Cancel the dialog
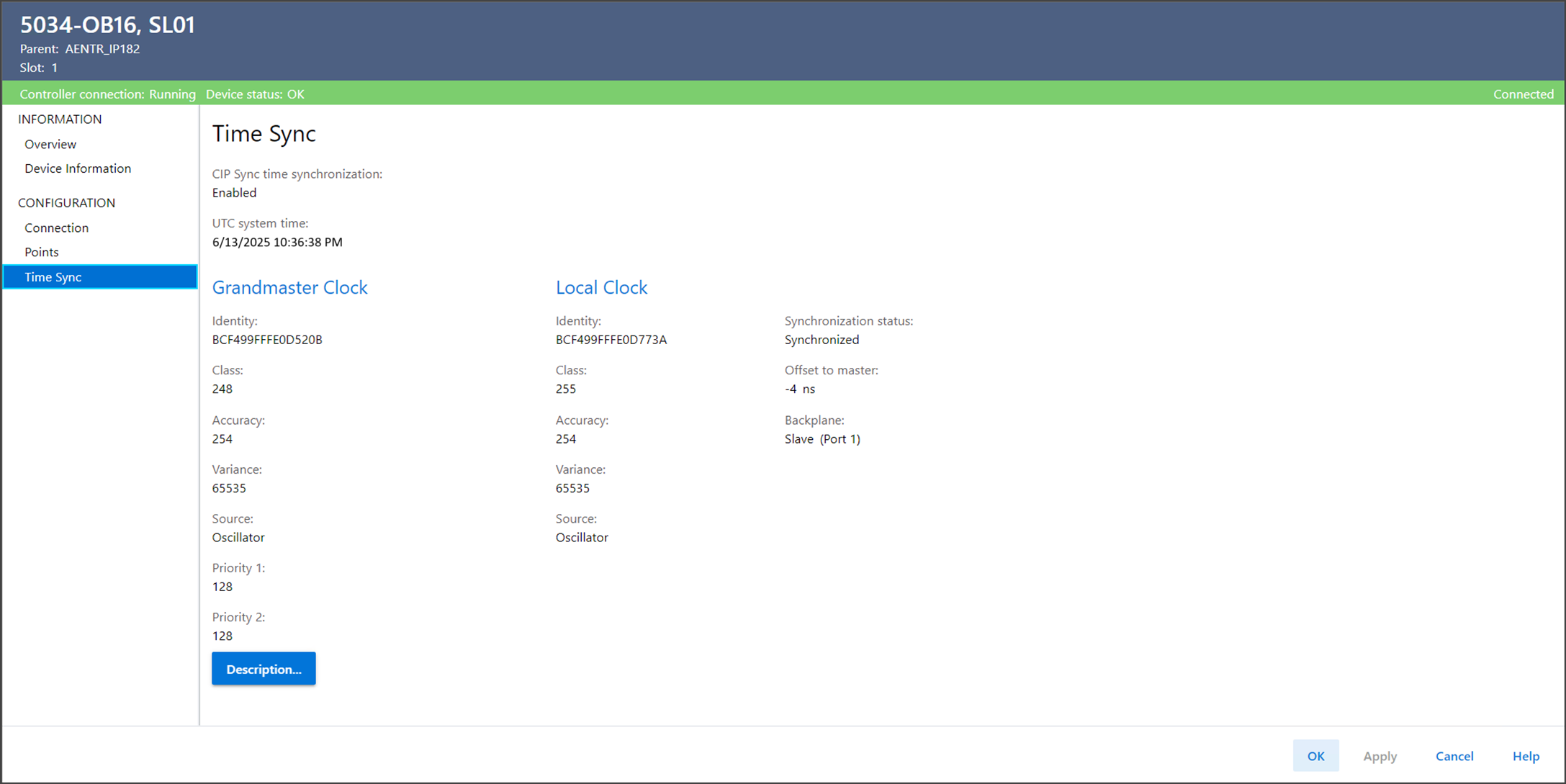The width and height of the screenshot is (1566, 784). (1454, 756)
